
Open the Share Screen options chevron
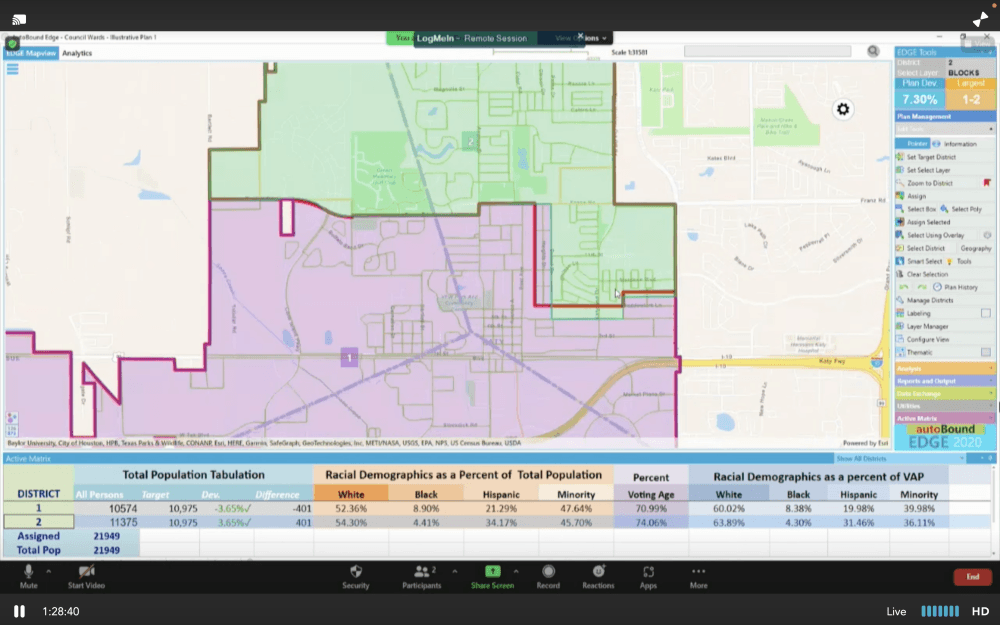click(516, 571)
